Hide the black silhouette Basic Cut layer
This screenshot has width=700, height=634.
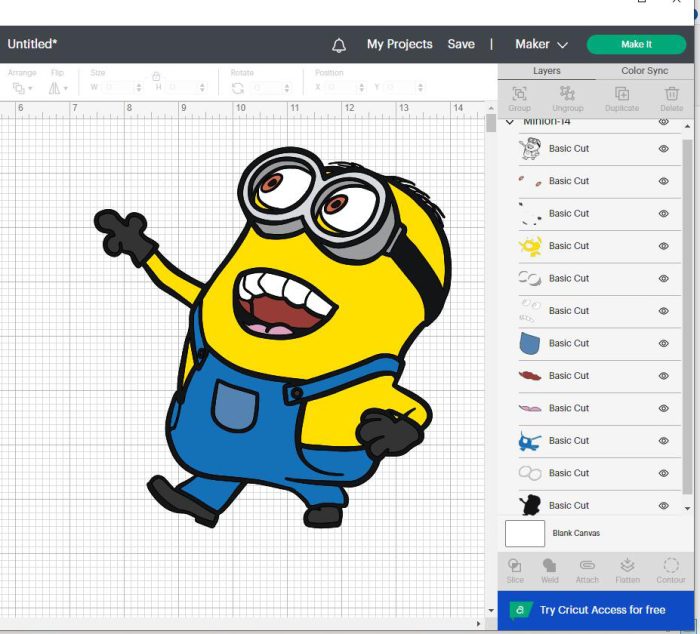[663, 505]
